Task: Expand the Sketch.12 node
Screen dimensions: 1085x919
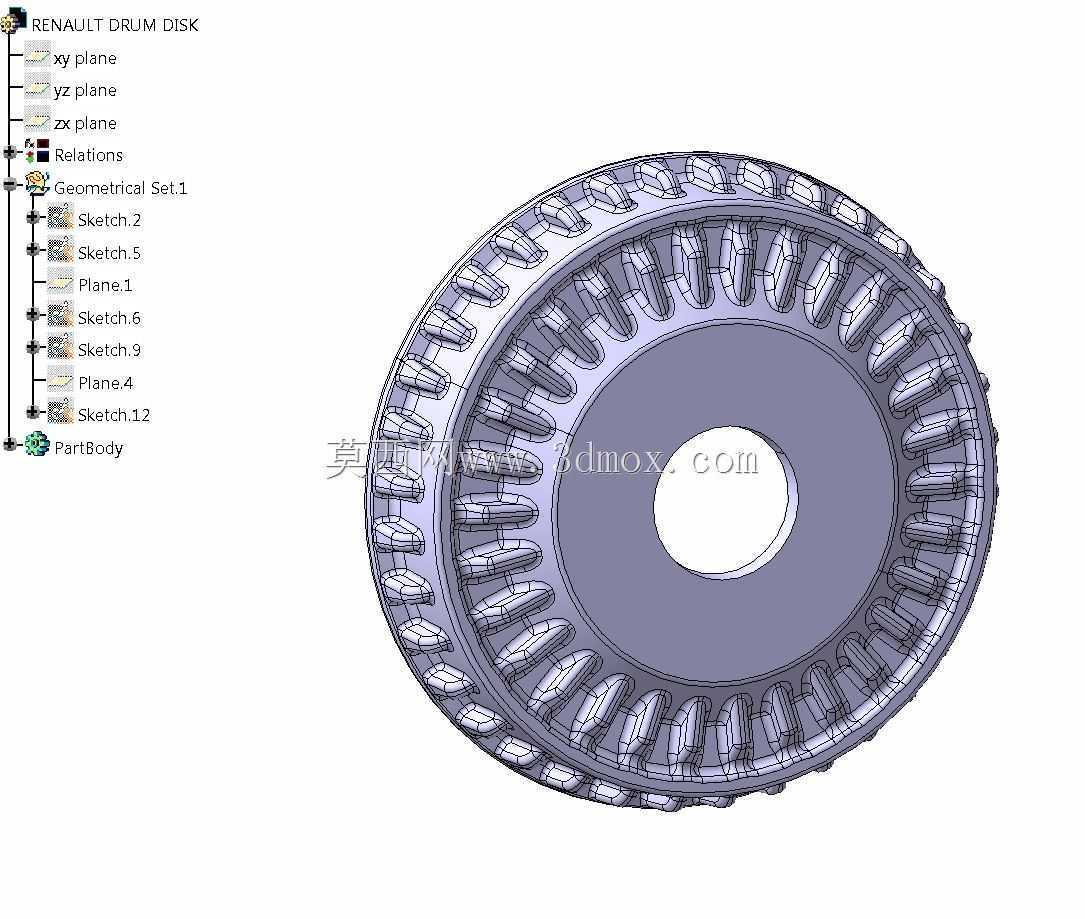Action: click(x=33, y=412)
